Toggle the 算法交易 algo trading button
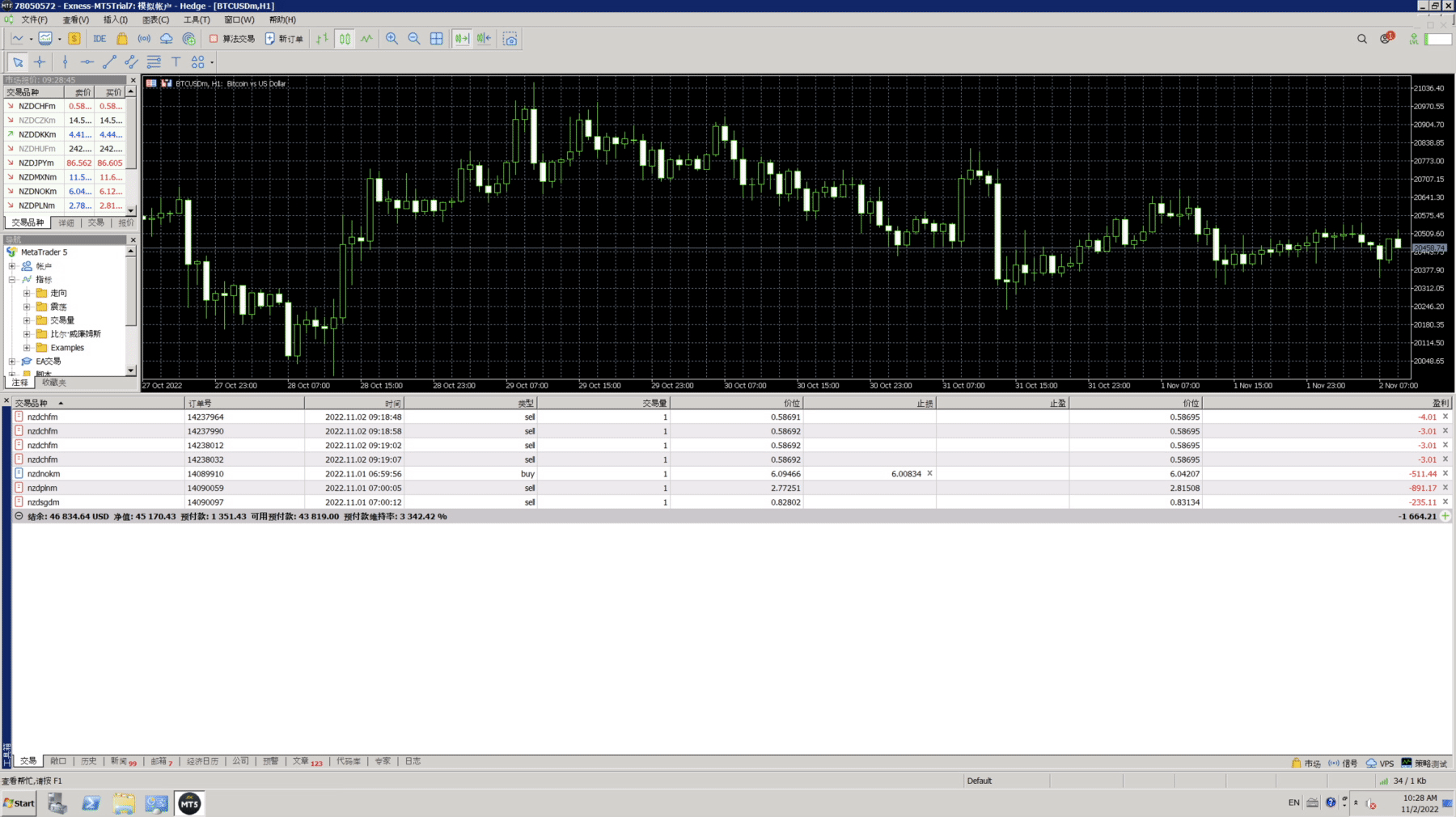The width and height of the screenshot is (1456, 817). [232, 39]
